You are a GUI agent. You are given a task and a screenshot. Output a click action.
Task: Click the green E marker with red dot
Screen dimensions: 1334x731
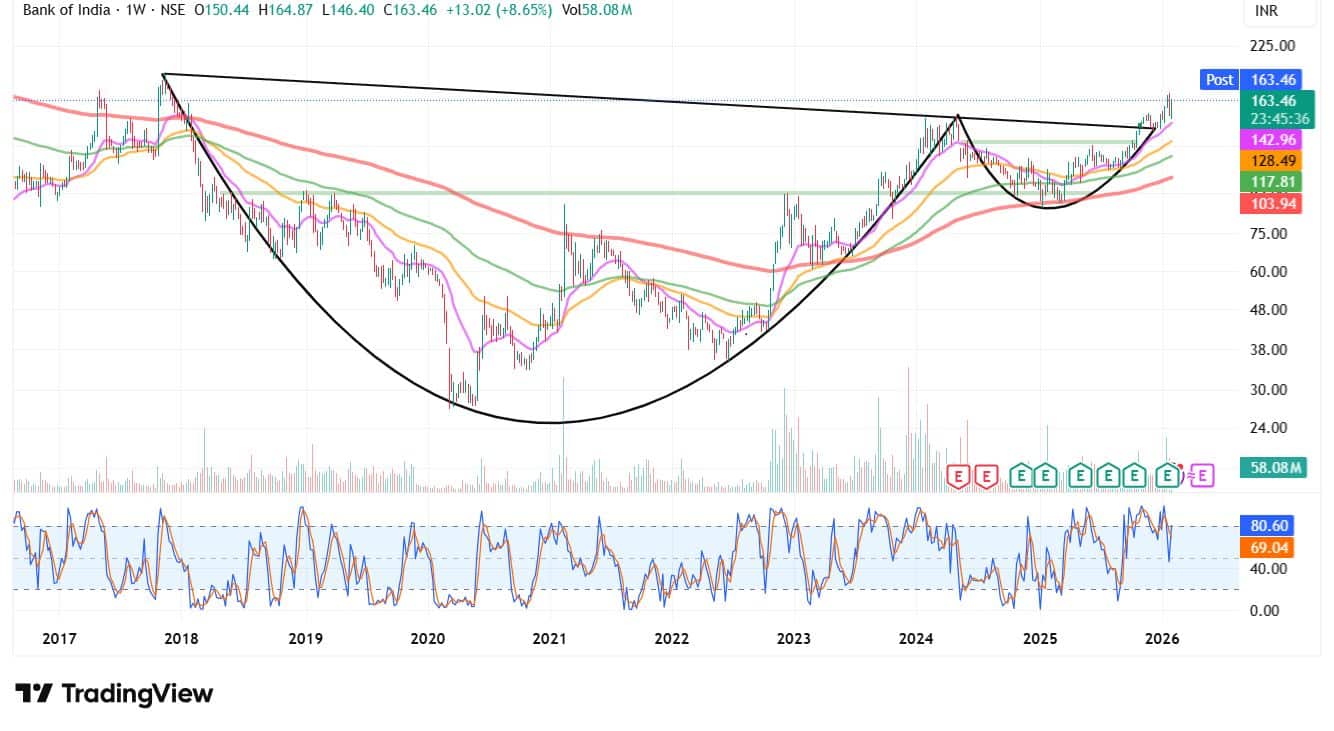[1168, 476]
